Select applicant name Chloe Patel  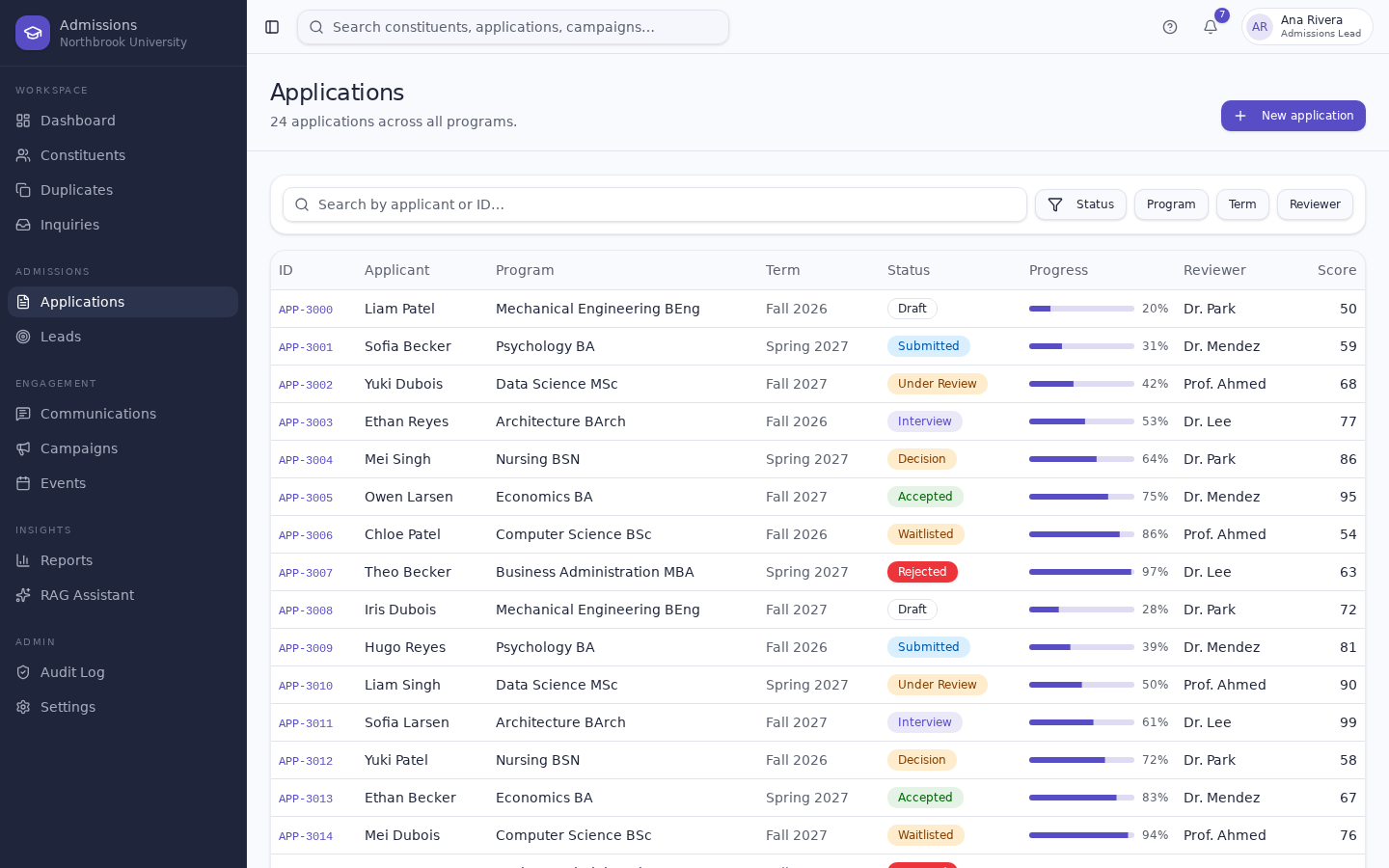[x=402, y=534]
